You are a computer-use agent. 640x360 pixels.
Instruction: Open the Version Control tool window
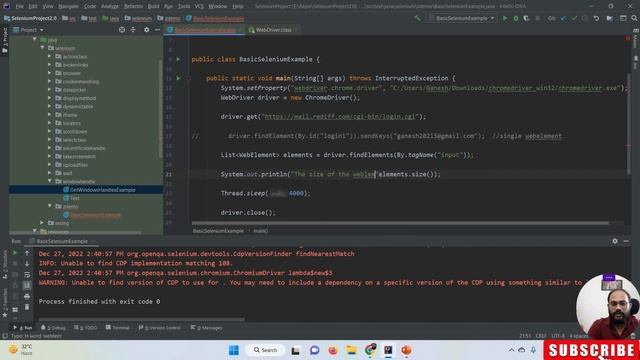pyautogui.click(x=160, y=328)
